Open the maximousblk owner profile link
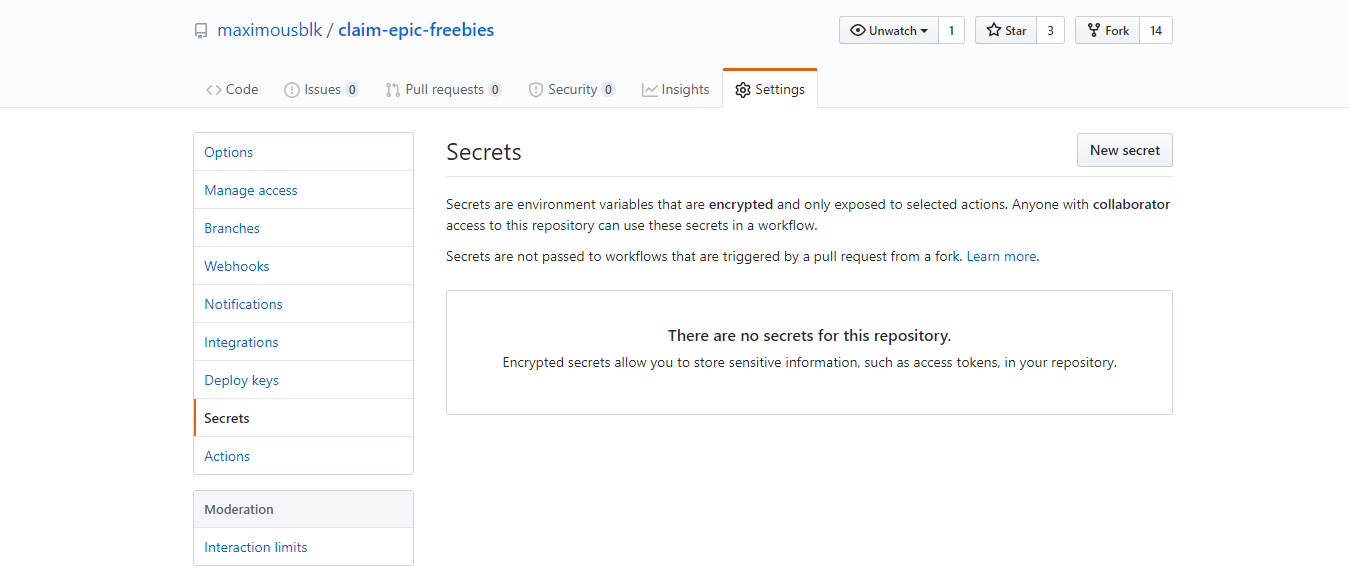This screenshot has height=581, width=1349. 270,30
